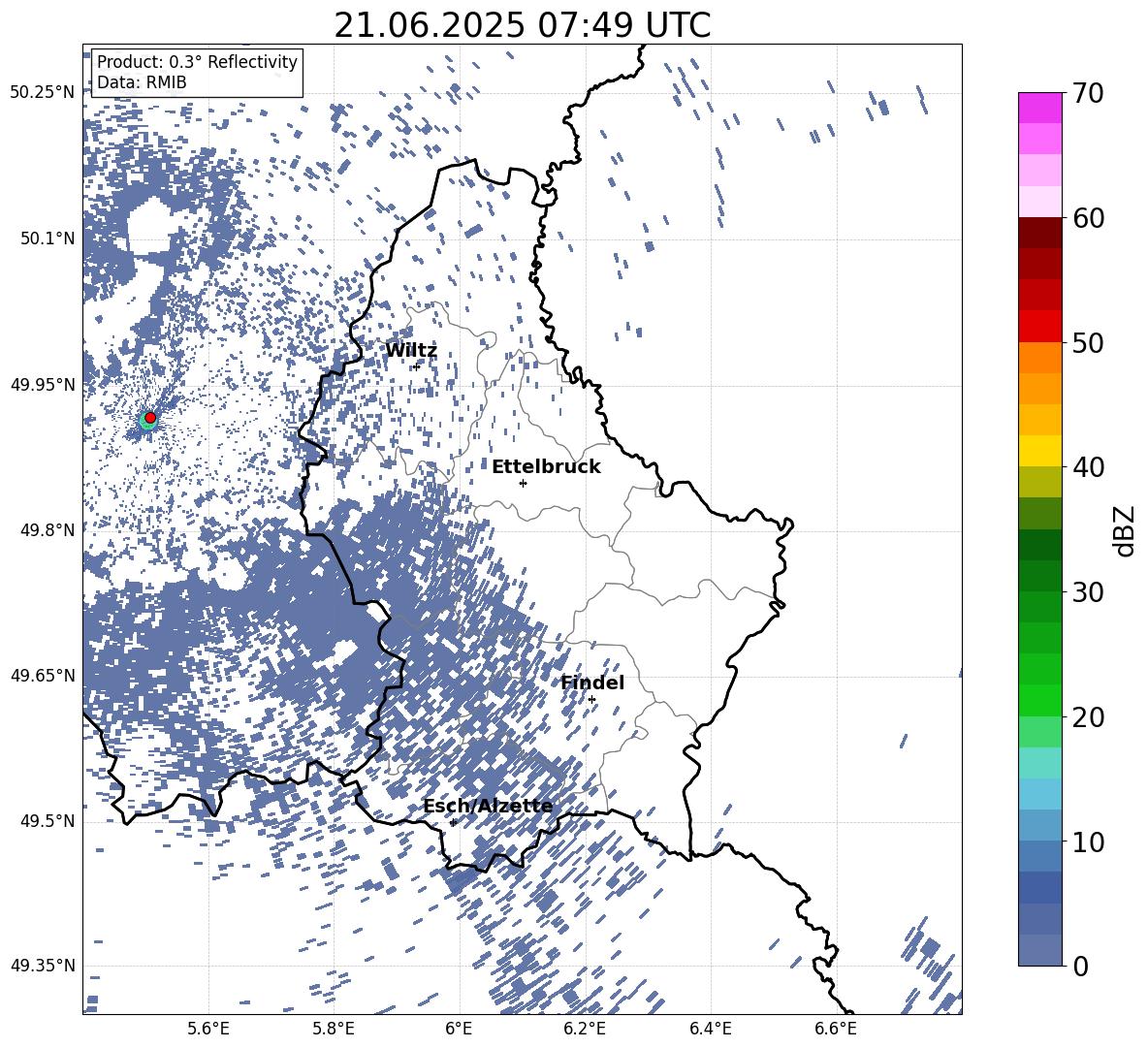Click the red radar site marker

(x=150, y=418)
